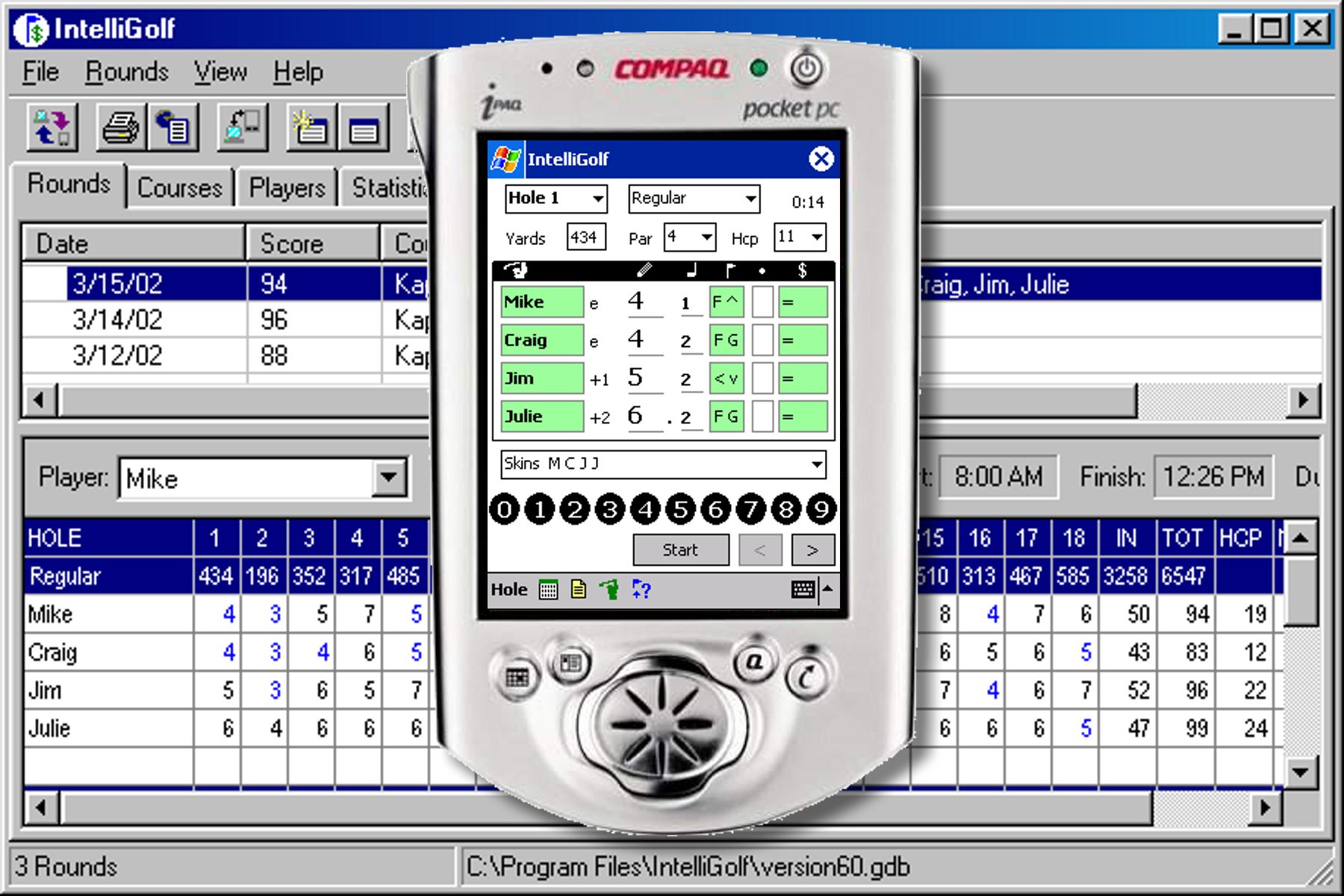Toggle Julie's empty white checkbox cell
The image size is (1344, 896).
(x=762, y=417)
